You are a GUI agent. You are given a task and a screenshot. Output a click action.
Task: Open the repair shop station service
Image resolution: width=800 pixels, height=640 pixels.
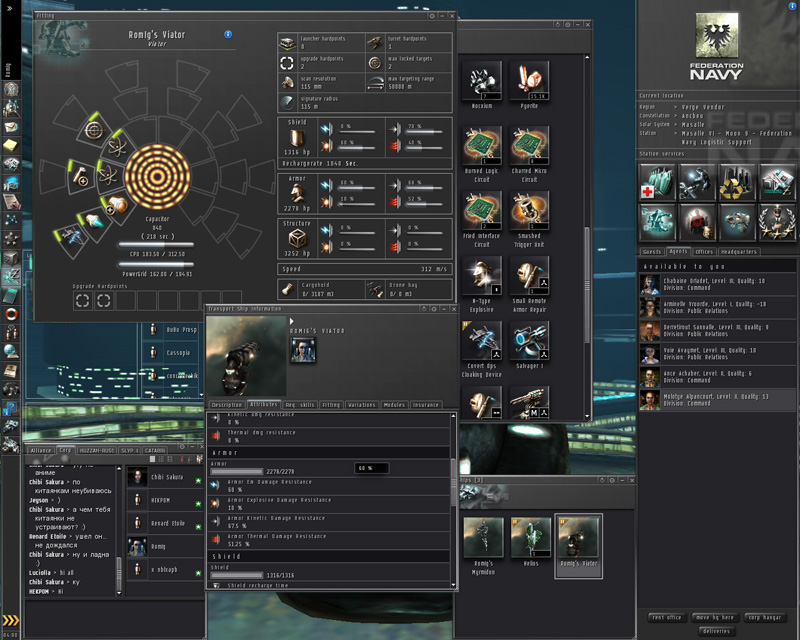tap(696, 182)
